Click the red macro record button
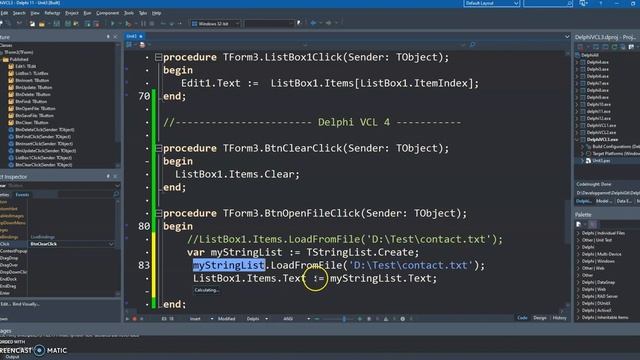The width and height of the screenshot is (640, 360). point(134,319)
